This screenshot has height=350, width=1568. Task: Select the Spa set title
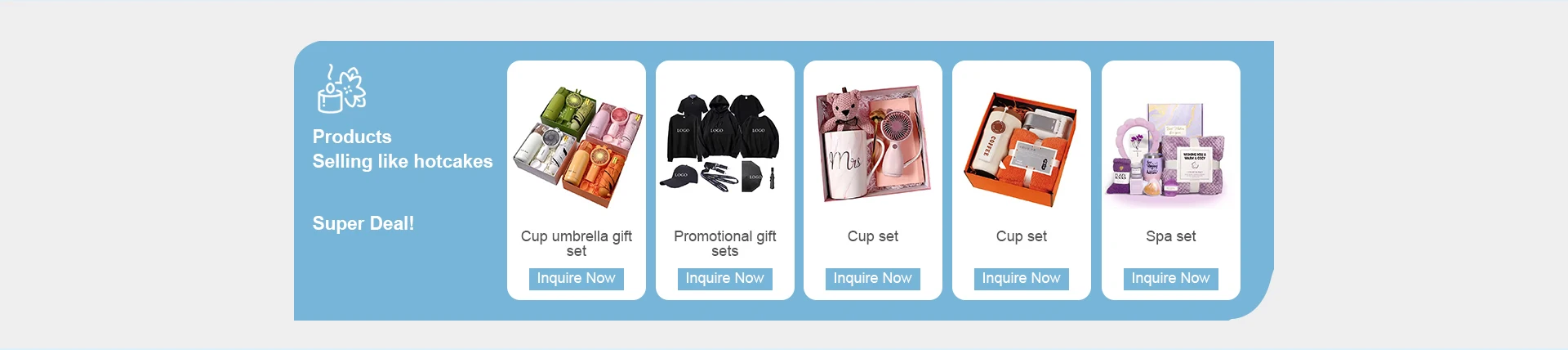click(x=1171, y=236)
